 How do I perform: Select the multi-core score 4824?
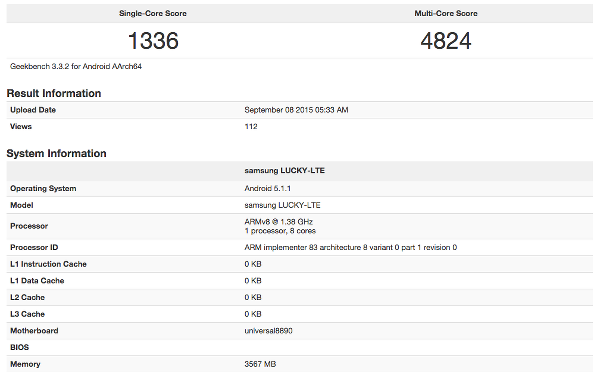tap(446, 41)
